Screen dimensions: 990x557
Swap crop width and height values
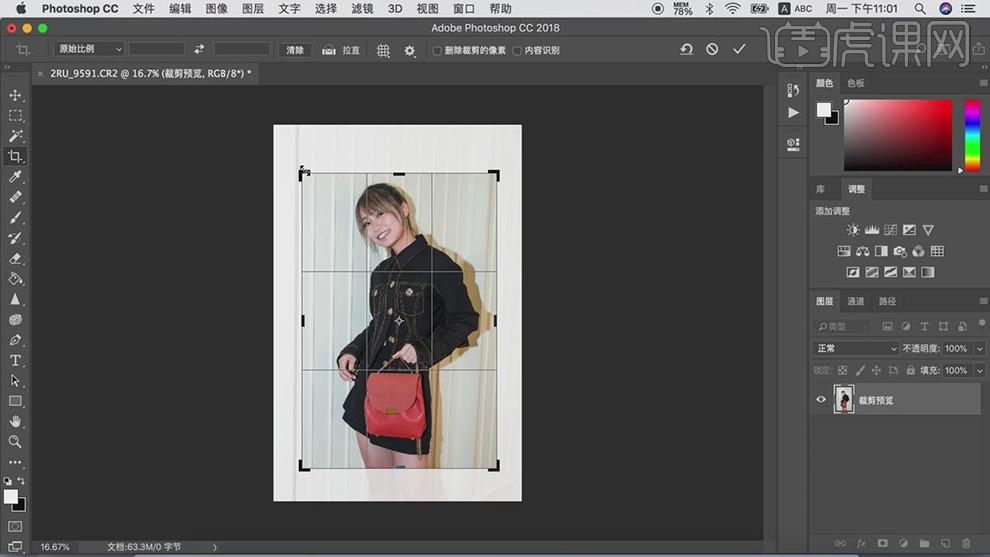[199, 49]
